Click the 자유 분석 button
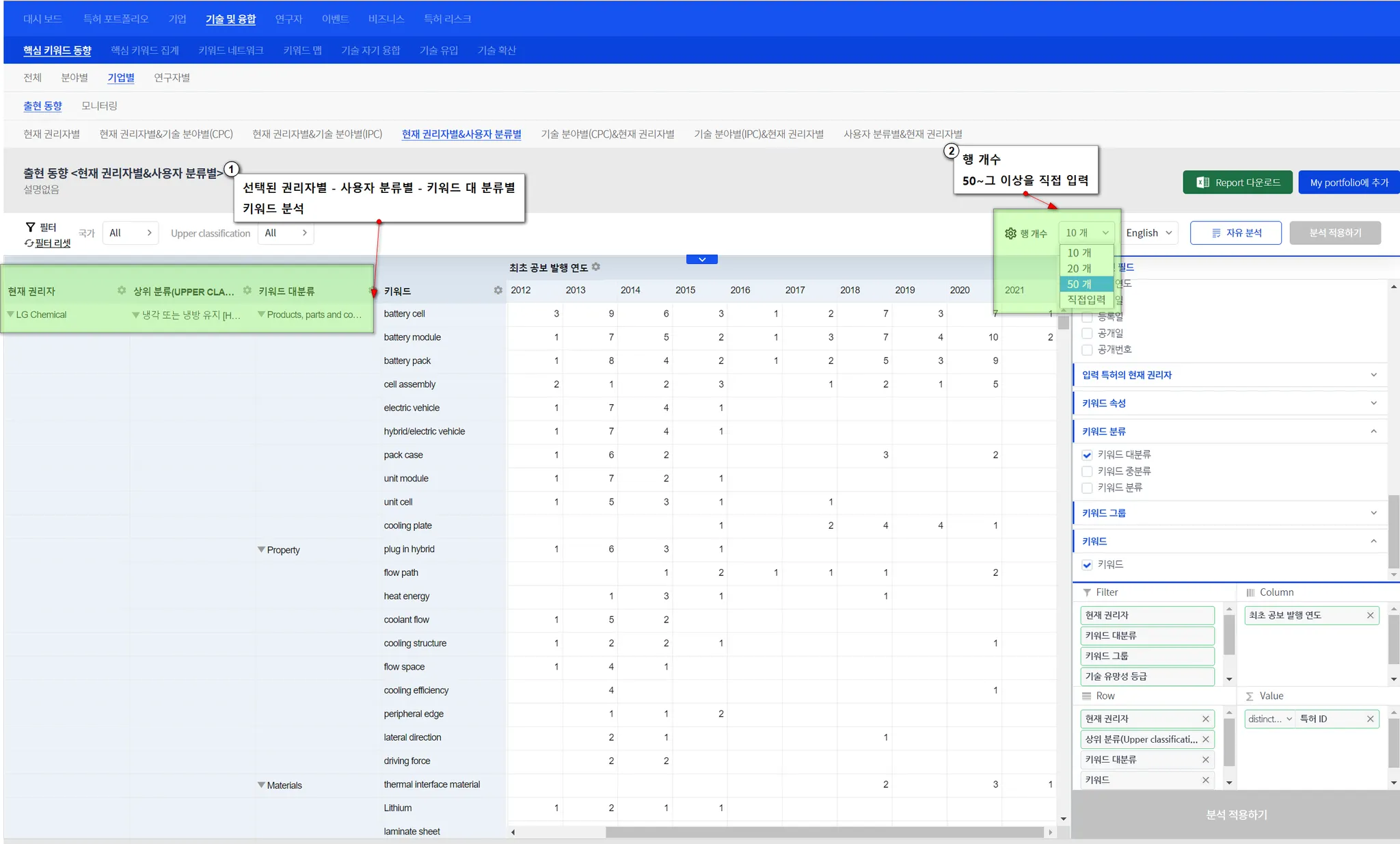1400x844 pixels. tap(1235, 233)
